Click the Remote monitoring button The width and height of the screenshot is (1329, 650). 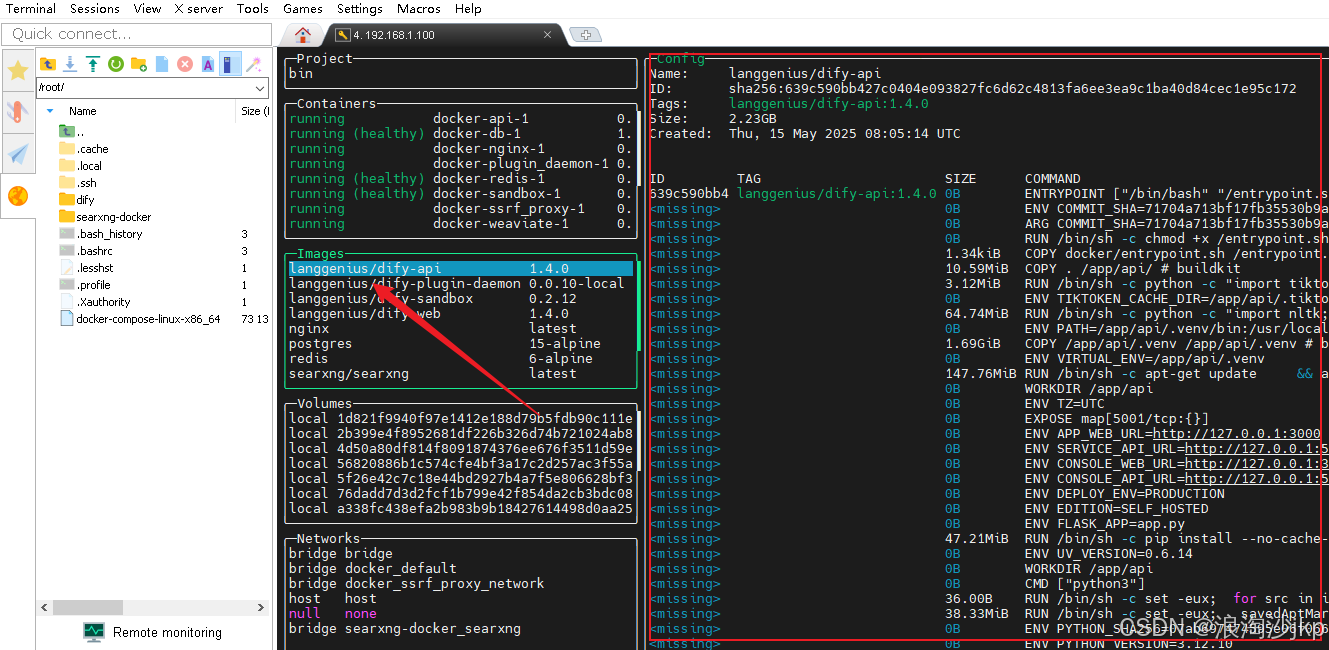153,632
